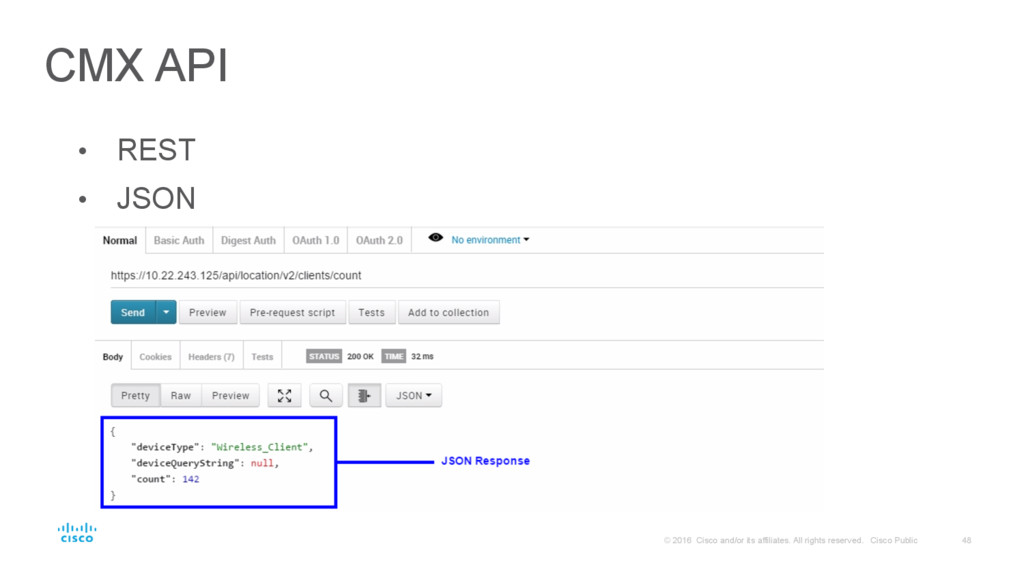Click the 200 OK status value

pos(360,356)
